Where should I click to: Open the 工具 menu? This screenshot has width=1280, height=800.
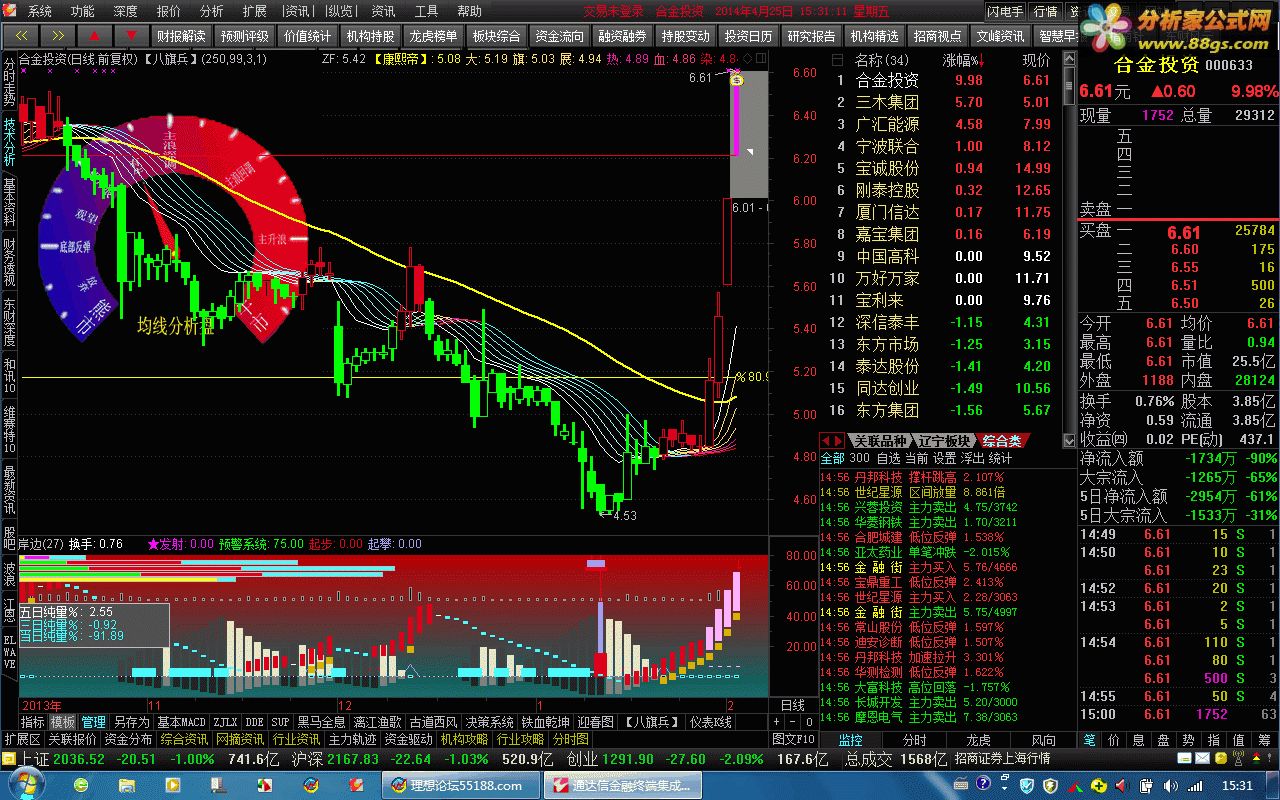[x=427, y=11]
